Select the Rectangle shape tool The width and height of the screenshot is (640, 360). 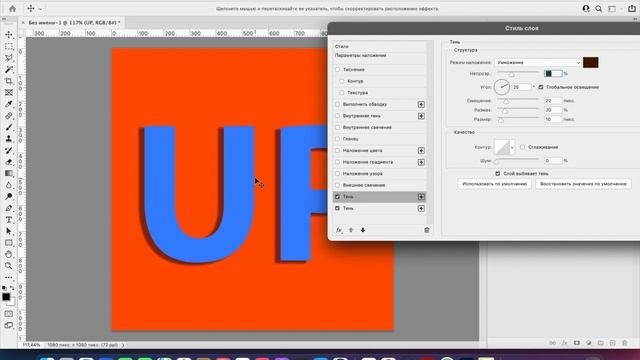[9, 243]
